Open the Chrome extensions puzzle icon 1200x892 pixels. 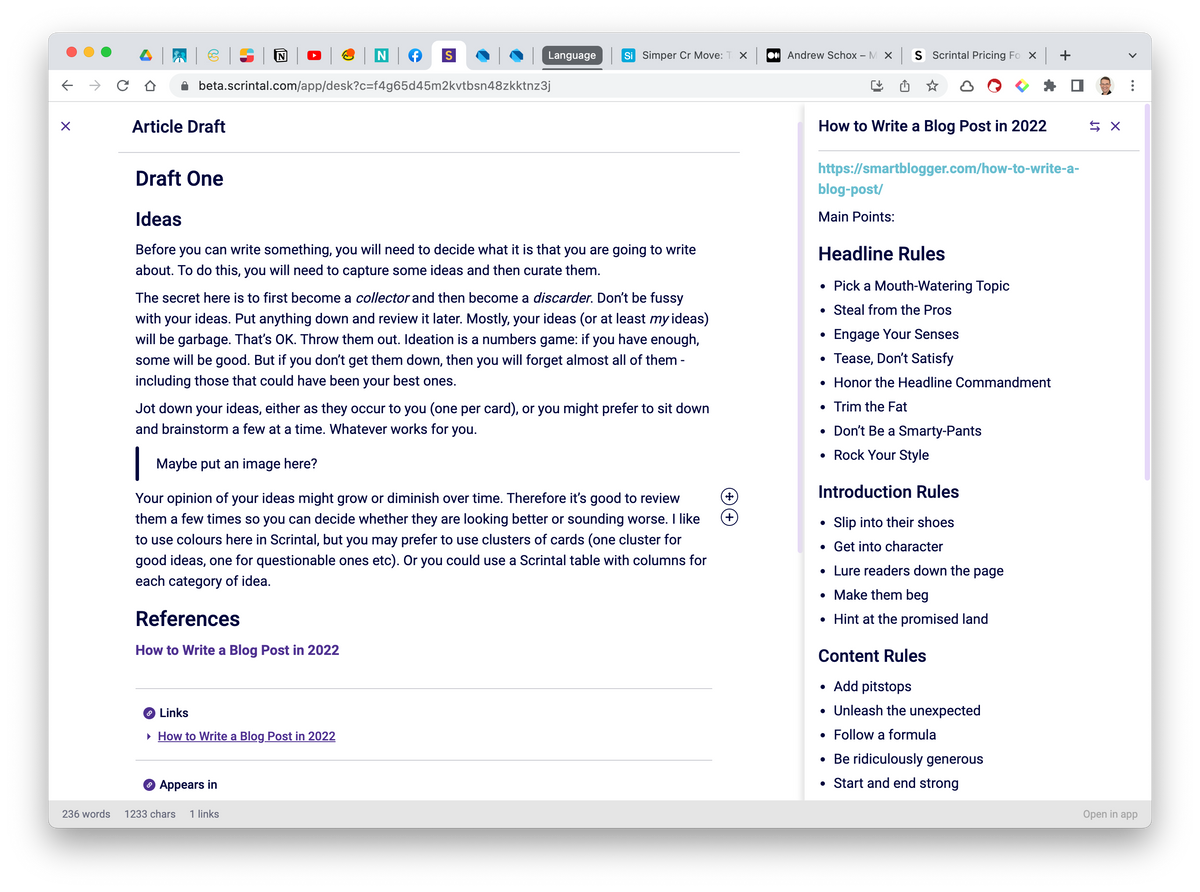coord(1049,86)
